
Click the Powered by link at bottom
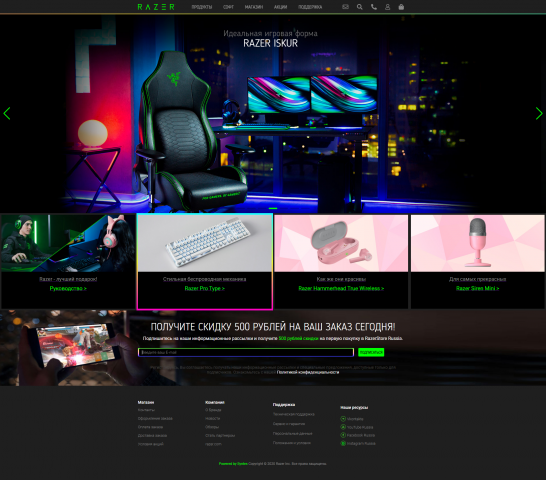click(233, 464)
